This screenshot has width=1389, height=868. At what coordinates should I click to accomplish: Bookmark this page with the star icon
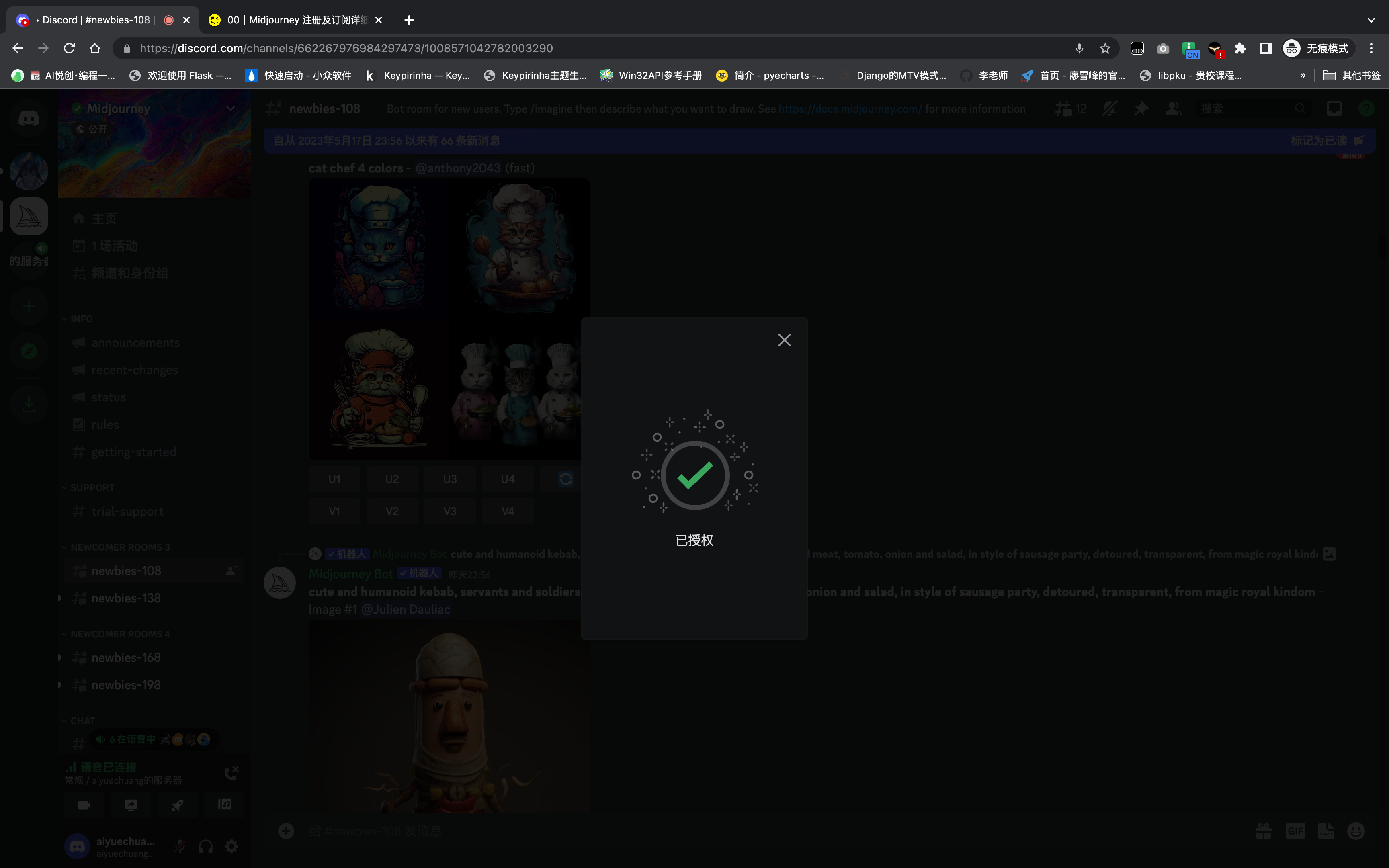tap(1105, 48)
